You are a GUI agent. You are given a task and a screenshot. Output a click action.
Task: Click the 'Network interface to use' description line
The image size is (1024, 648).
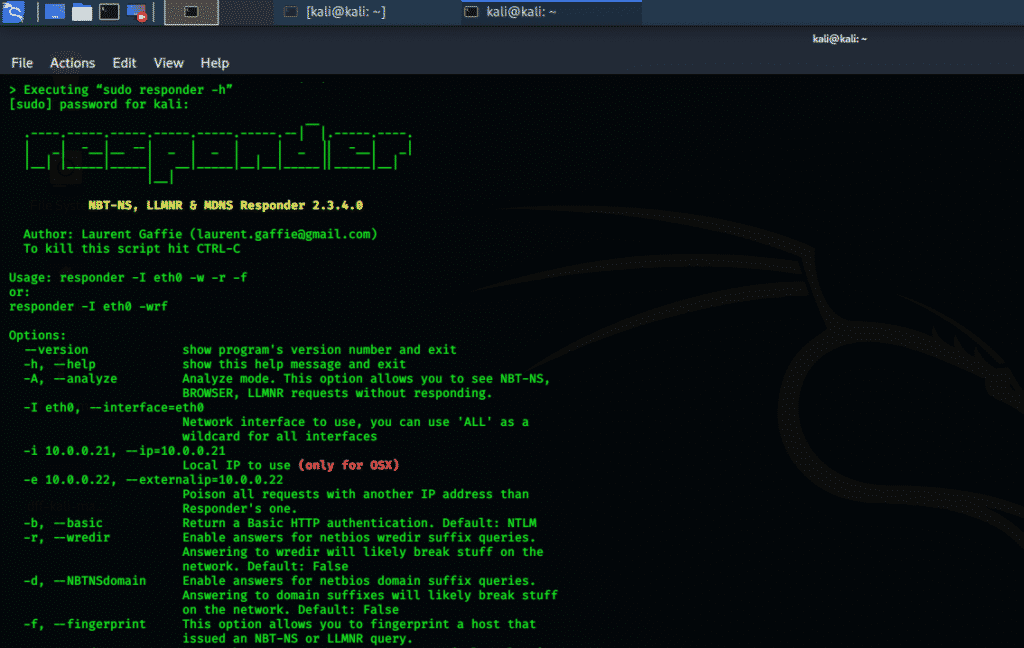point(355,421)
